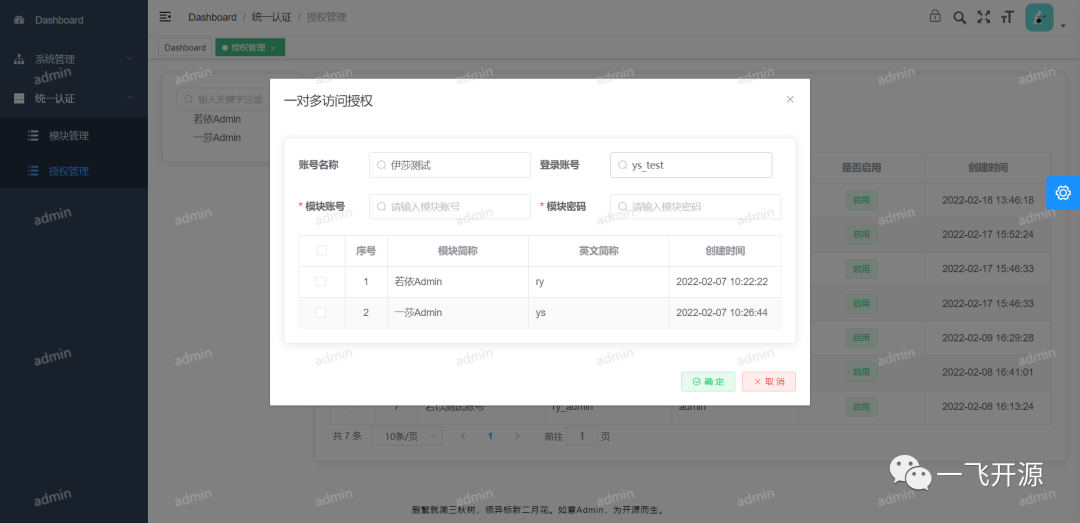The height and width of the screenshot is (523, 1080).
Task: Open the search magnifier icon in header
Action: pyautogui.click(x=959, y=17)
